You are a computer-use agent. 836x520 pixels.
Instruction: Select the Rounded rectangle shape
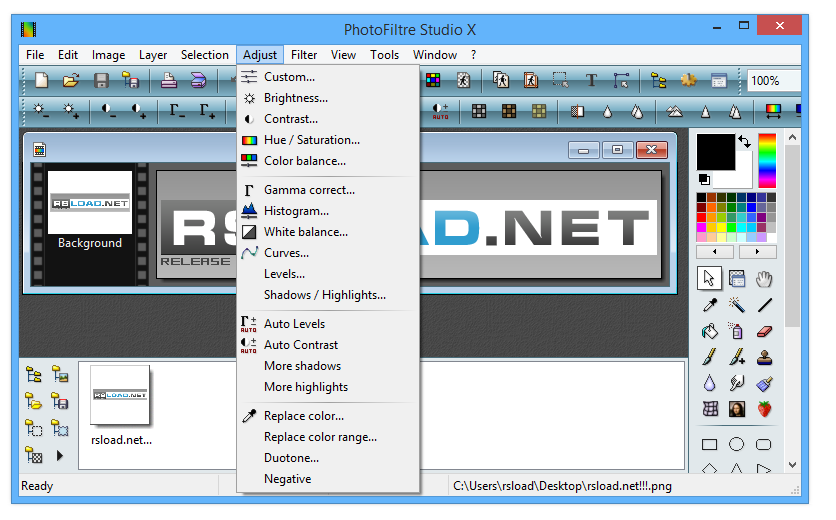click(x=763, y=444)
